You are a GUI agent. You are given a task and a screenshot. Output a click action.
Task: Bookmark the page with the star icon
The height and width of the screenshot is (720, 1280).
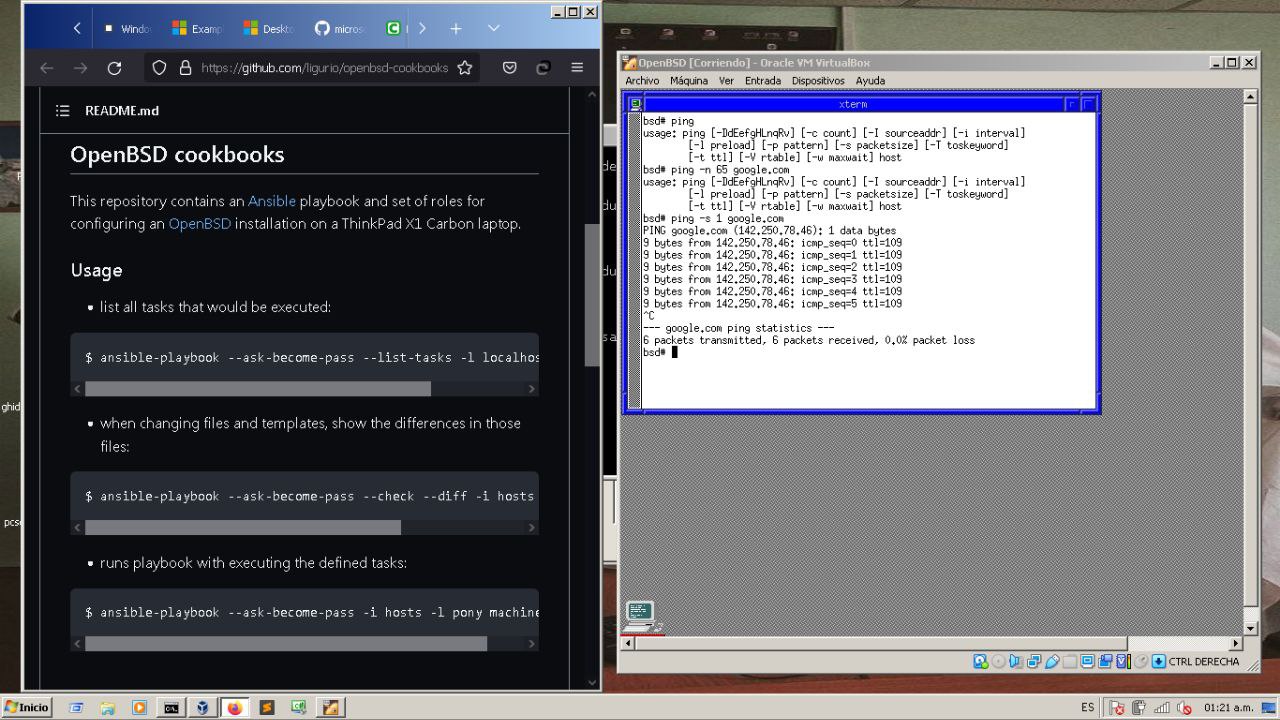(x=464, y=68)
